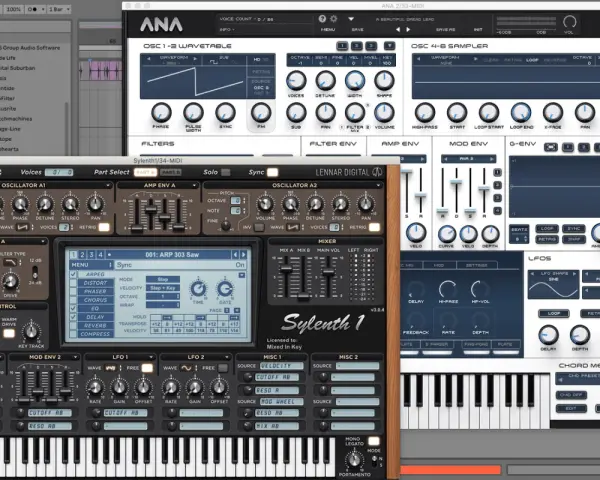Click Oscillator A1 wave shape icon
Viewport: 600px width, 480px height.
pyautogui.click(x=22, y=227)
